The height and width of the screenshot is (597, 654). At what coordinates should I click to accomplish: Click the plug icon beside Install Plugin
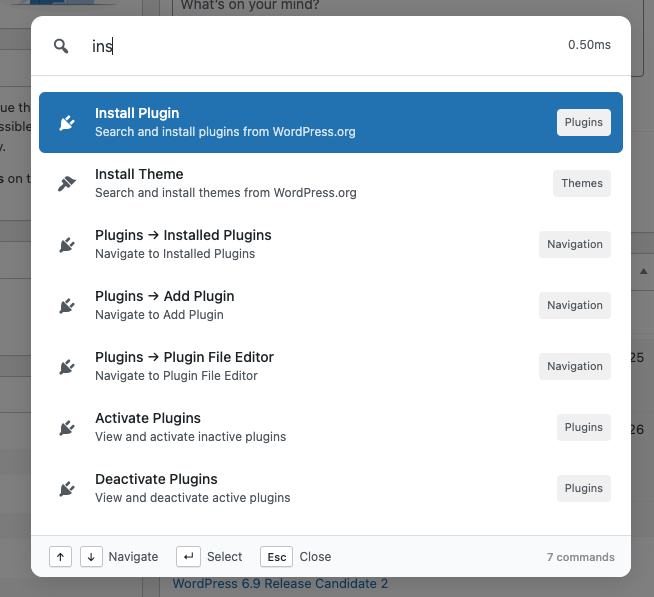pyautogui.click(x=67, y=123)
